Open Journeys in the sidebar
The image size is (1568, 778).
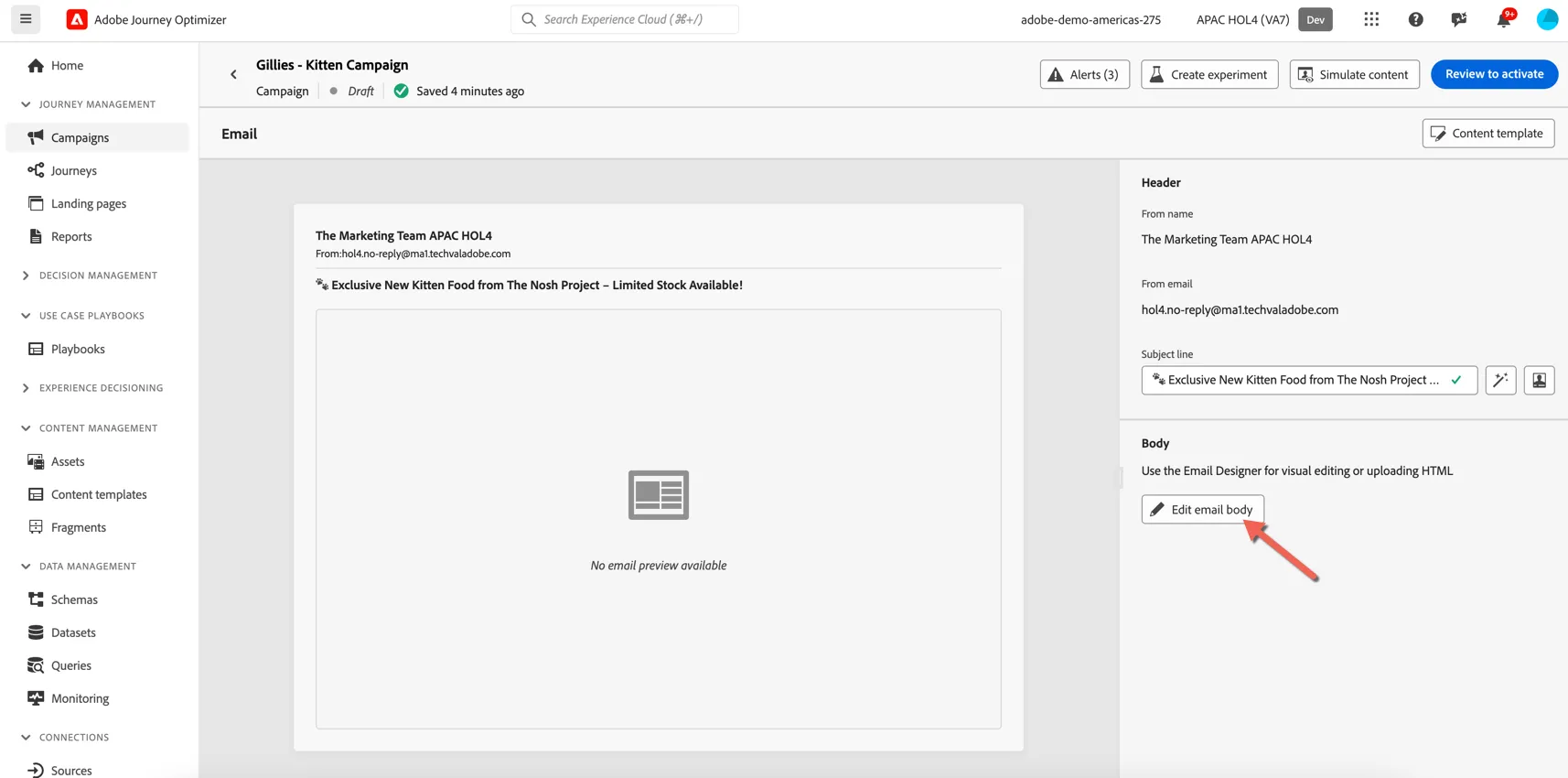click(x=97, y=170)
